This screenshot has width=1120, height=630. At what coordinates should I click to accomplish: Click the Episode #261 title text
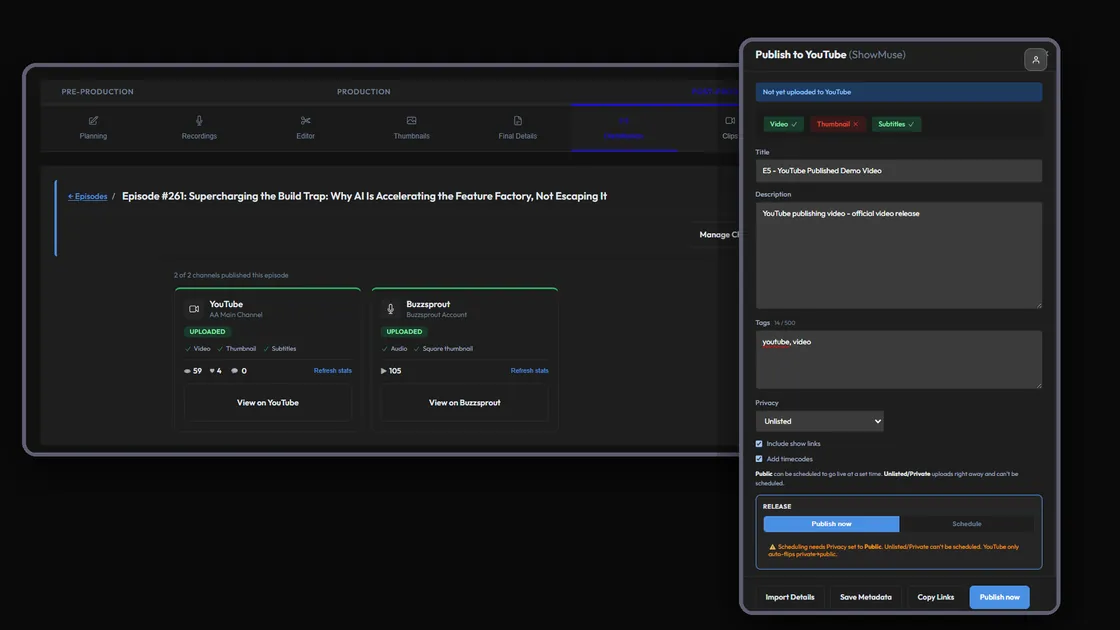[x=364, y=196]
